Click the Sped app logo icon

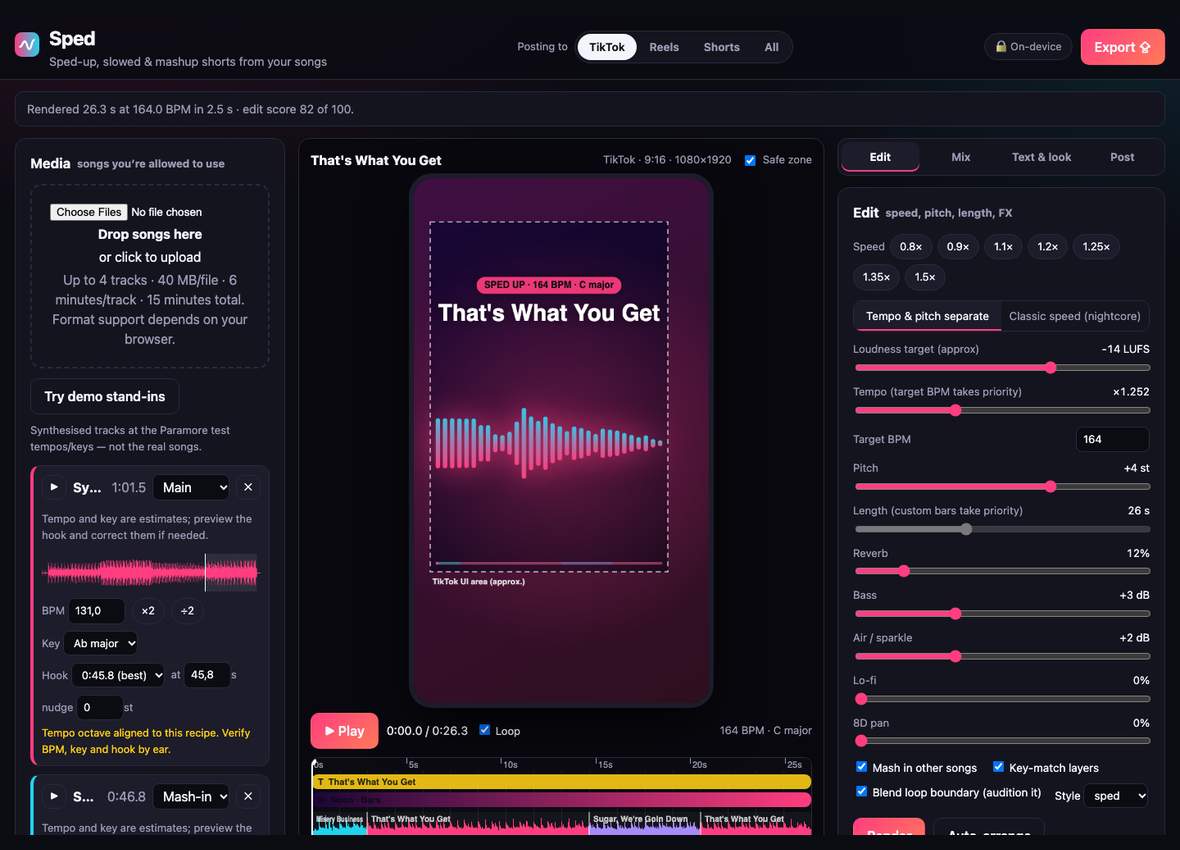pos(27,44)
